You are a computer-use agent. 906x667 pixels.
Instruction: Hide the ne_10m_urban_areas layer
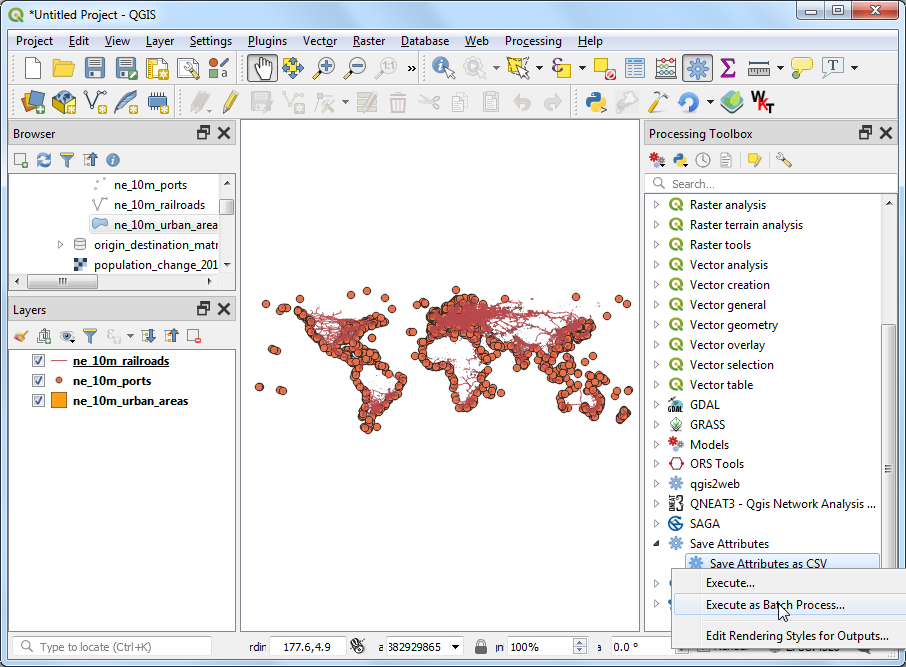tap(39, 401)
